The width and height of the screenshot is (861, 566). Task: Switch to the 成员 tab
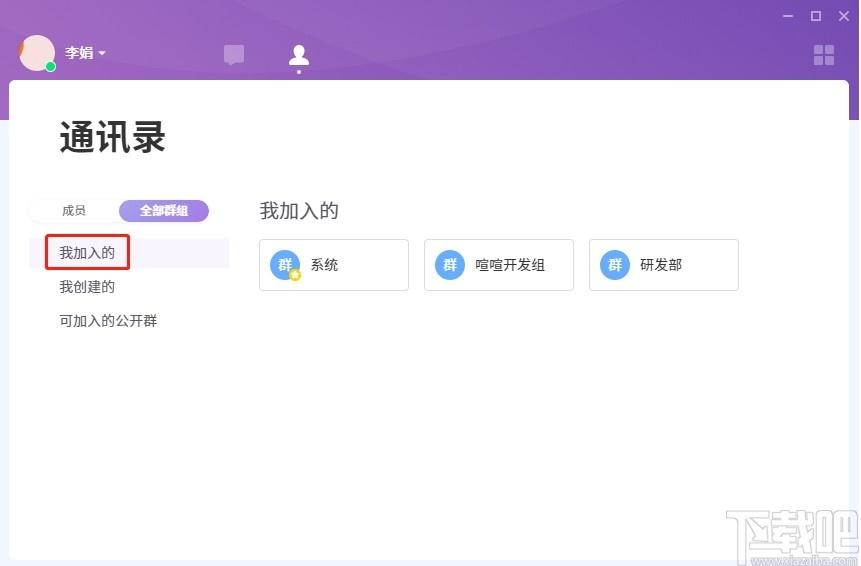click(74, 211)
